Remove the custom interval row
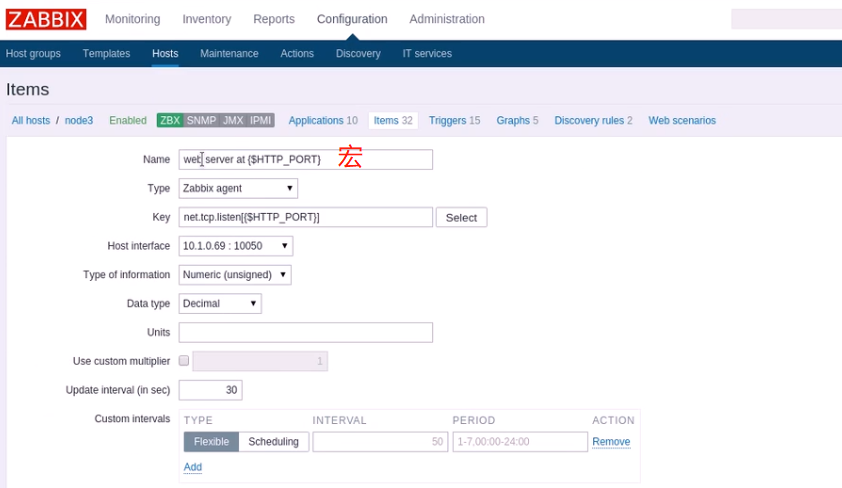This screenshot has height=488, width=842. [611, 442]
